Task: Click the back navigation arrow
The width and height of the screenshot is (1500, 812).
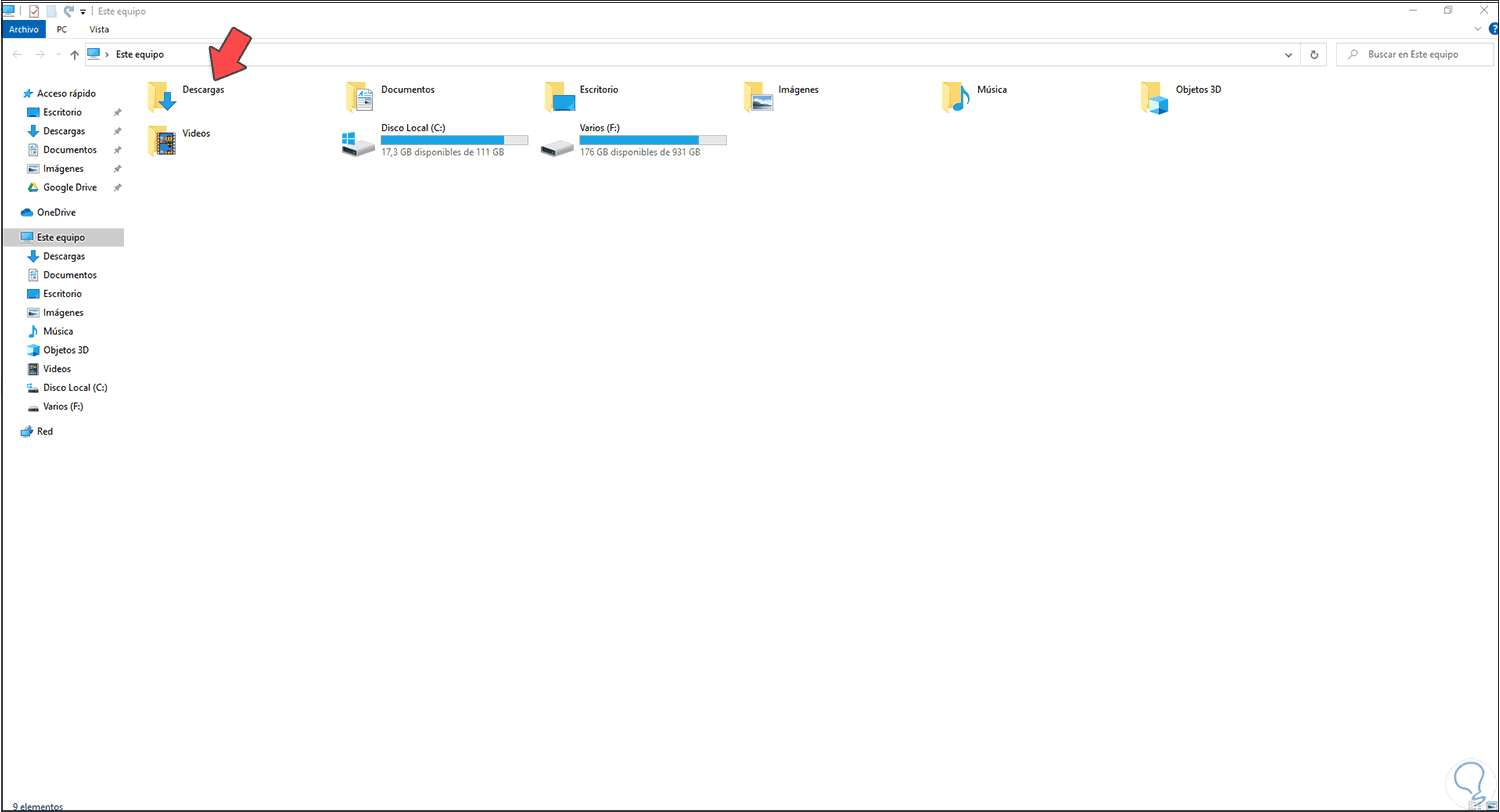Action: 17,54
